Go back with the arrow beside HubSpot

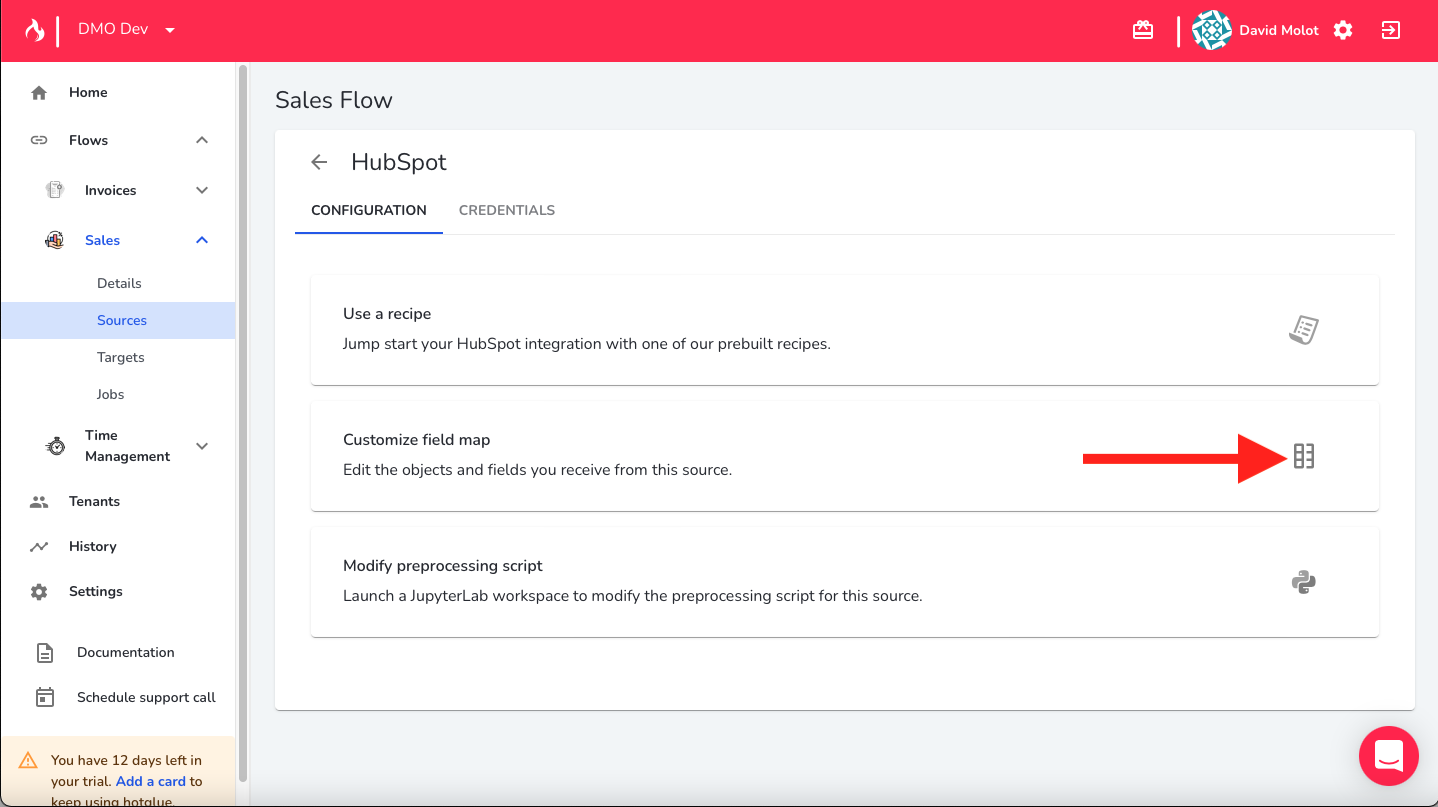coord(319,162)
